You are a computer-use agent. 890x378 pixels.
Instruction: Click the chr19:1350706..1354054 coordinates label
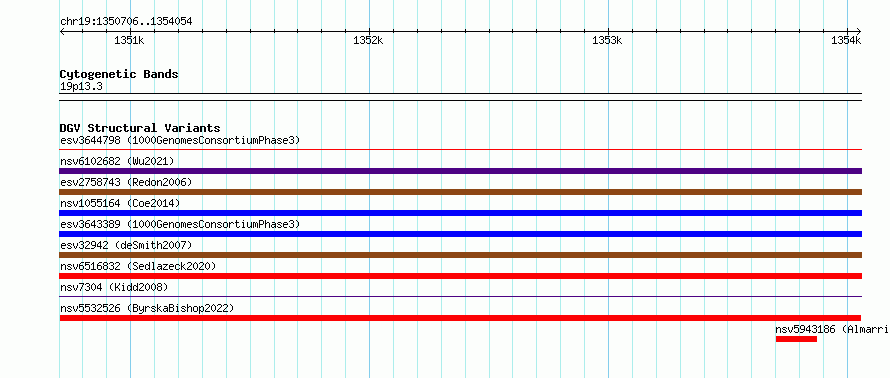tap(126, 22)
